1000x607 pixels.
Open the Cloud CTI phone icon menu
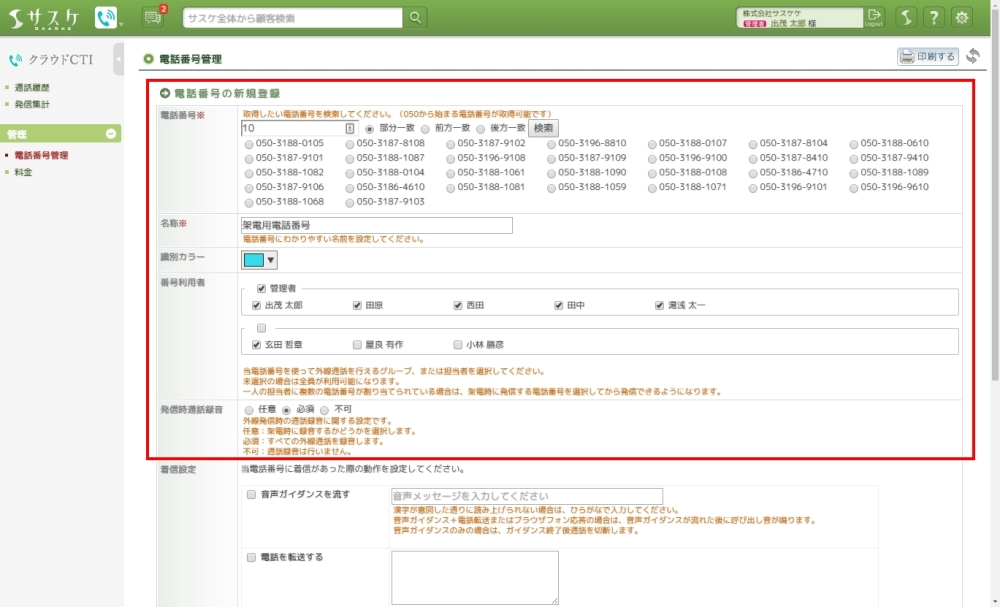[x=105, y=17]
